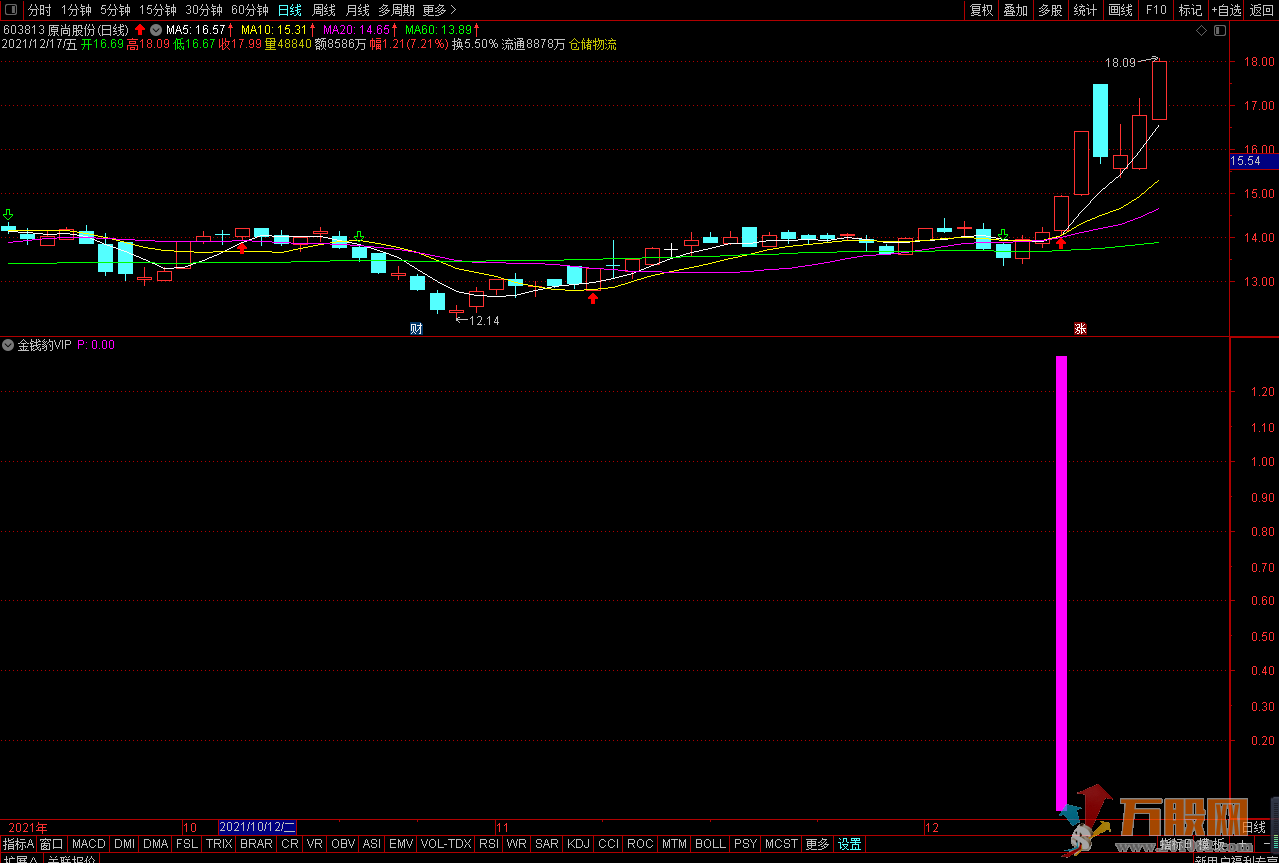
Task: Open 多周期 multi-period view
Action: point(396,10)
